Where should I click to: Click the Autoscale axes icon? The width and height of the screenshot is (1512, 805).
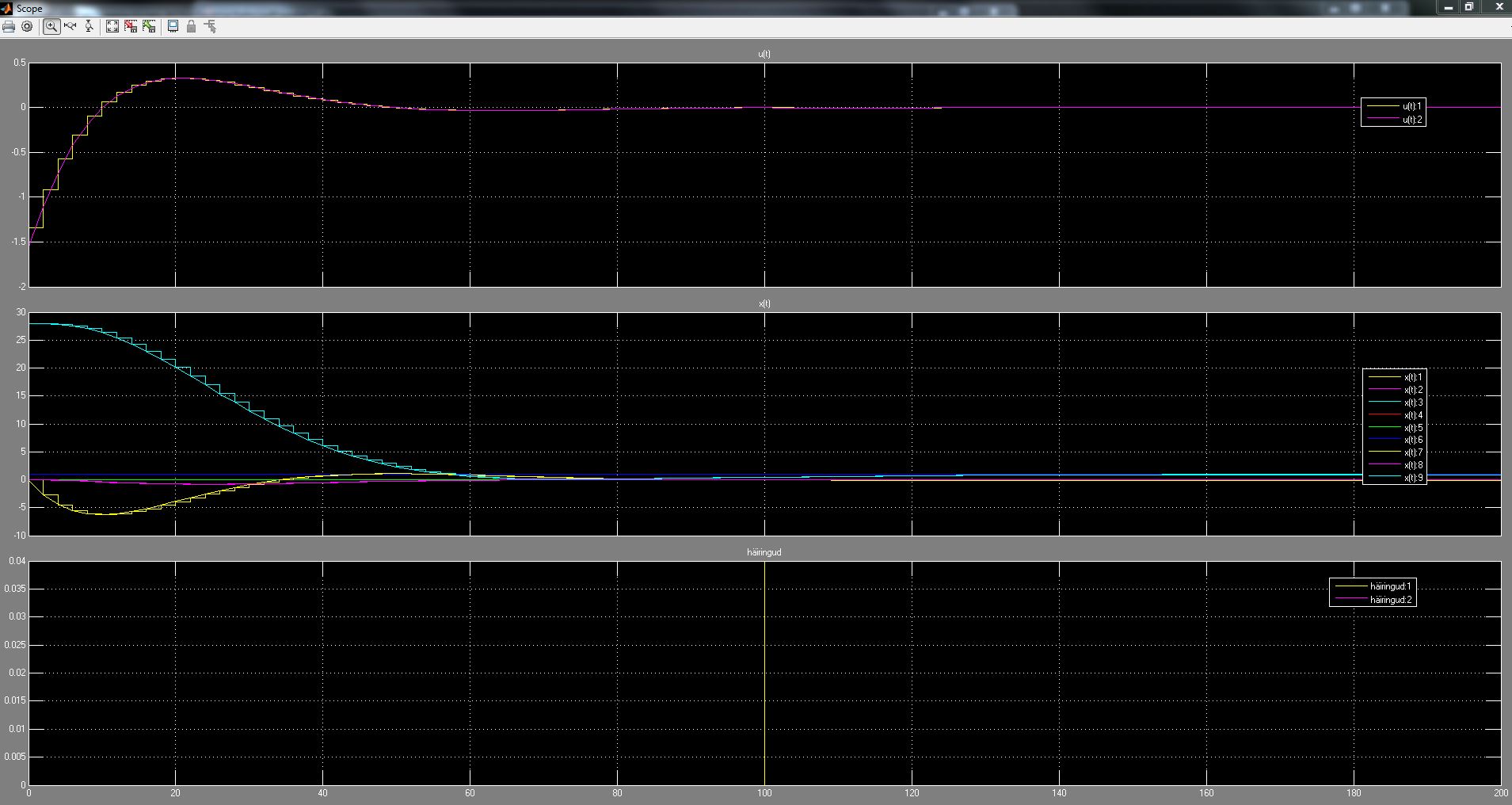pos(112,26)
